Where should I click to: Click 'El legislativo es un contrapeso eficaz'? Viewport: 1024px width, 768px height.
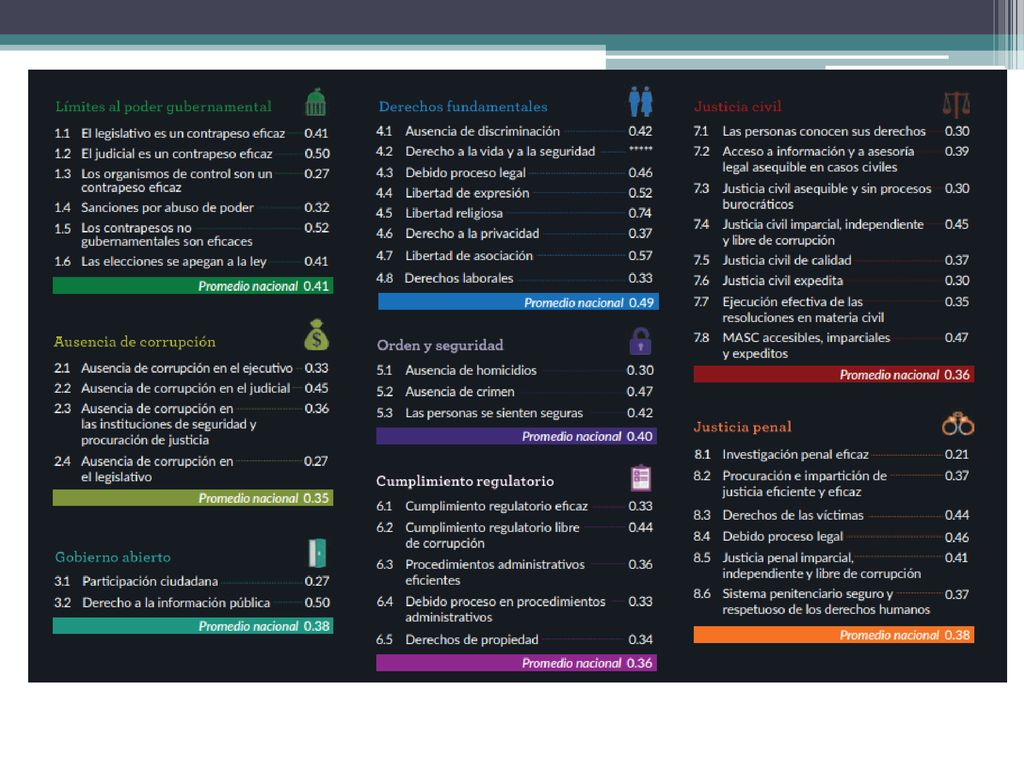(x=183, y=133)
